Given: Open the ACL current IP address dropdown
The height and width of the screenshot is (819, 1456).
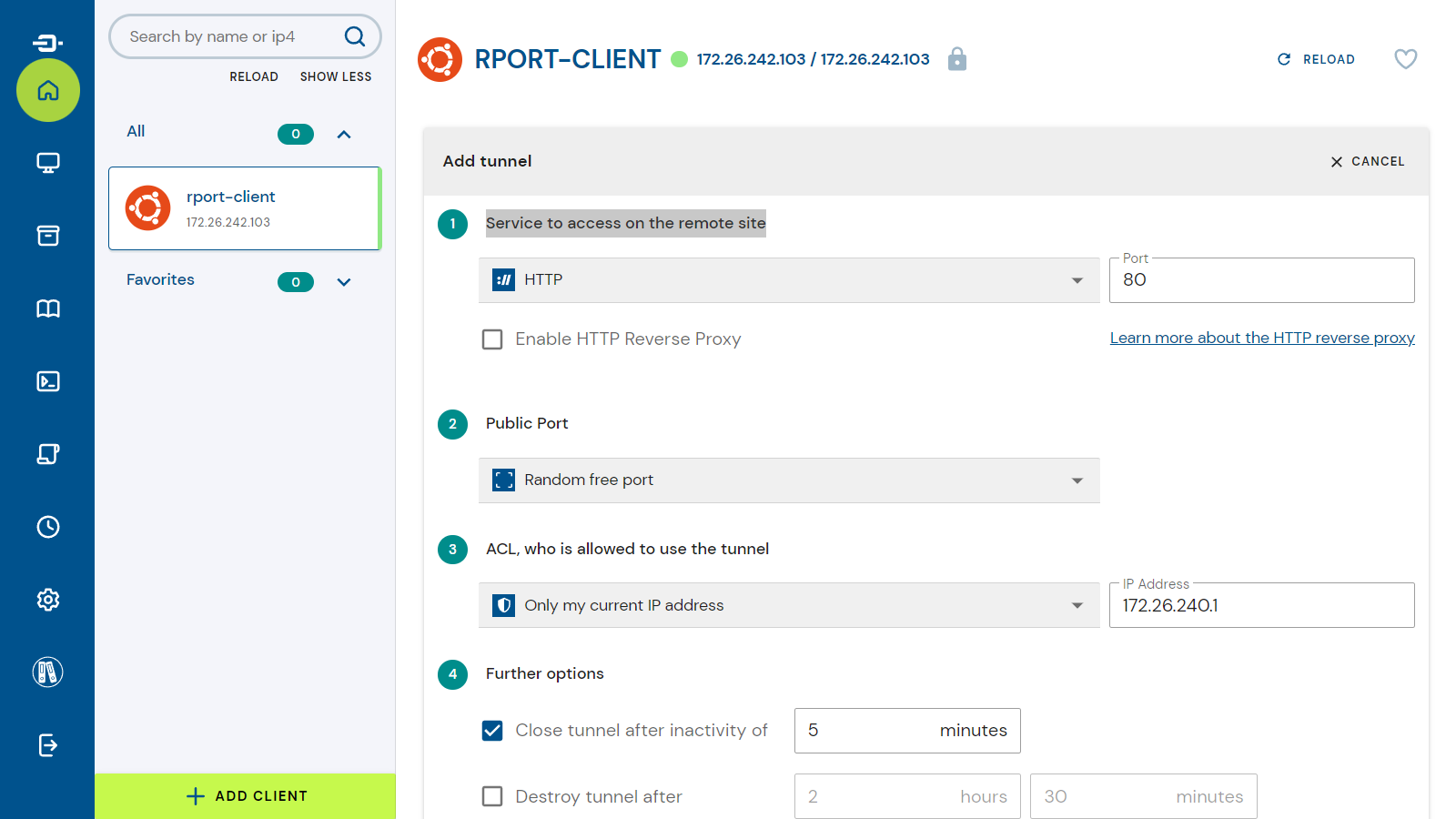Looking at the screenshot, I should coord(788,605).
